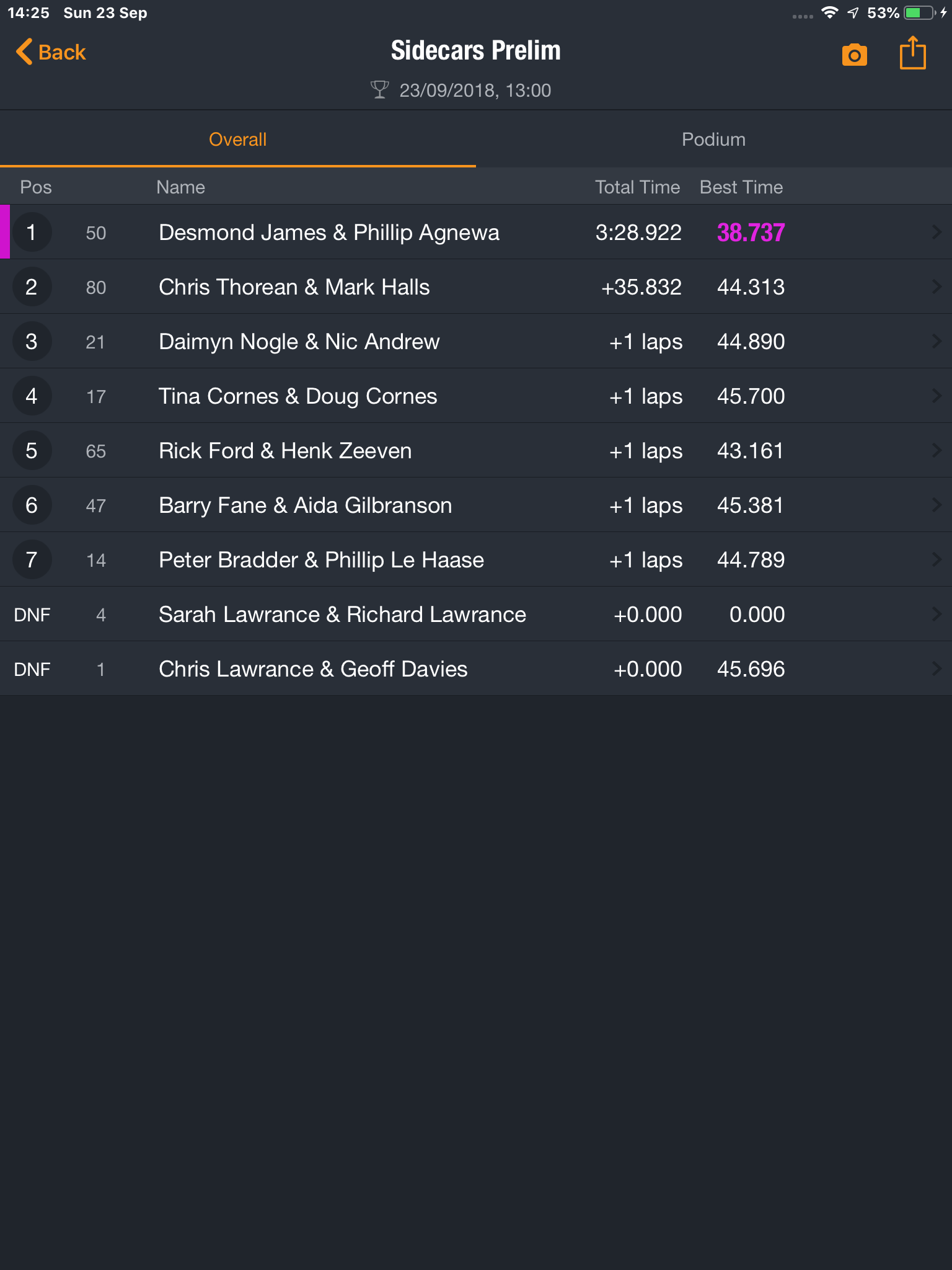Tap the Wi-Fi status icon
952x1270 pixels.
pyautogui.click(x=829, y=13)
